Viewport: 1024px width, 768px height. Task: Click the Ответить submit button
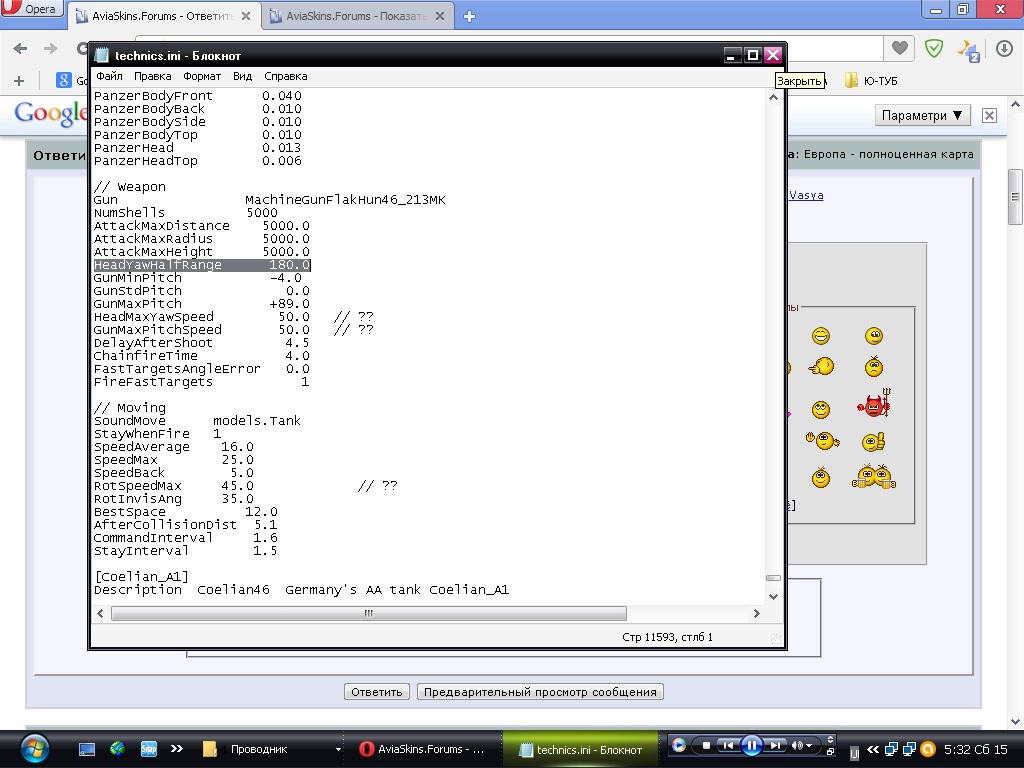[x=377, y=692]
